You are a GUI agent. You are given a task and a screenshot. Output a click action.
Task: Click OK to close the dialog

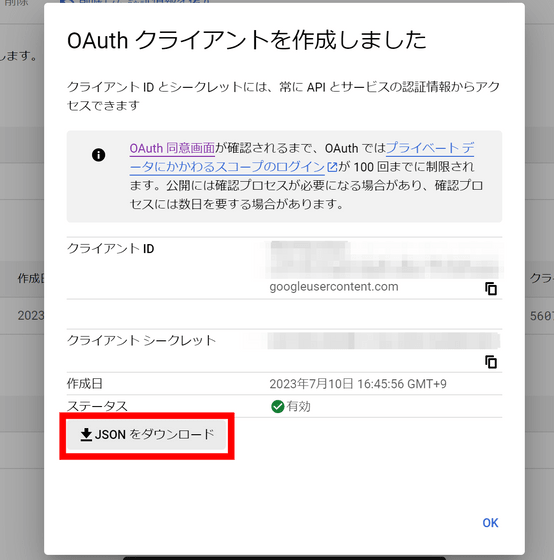coord(490,522)
